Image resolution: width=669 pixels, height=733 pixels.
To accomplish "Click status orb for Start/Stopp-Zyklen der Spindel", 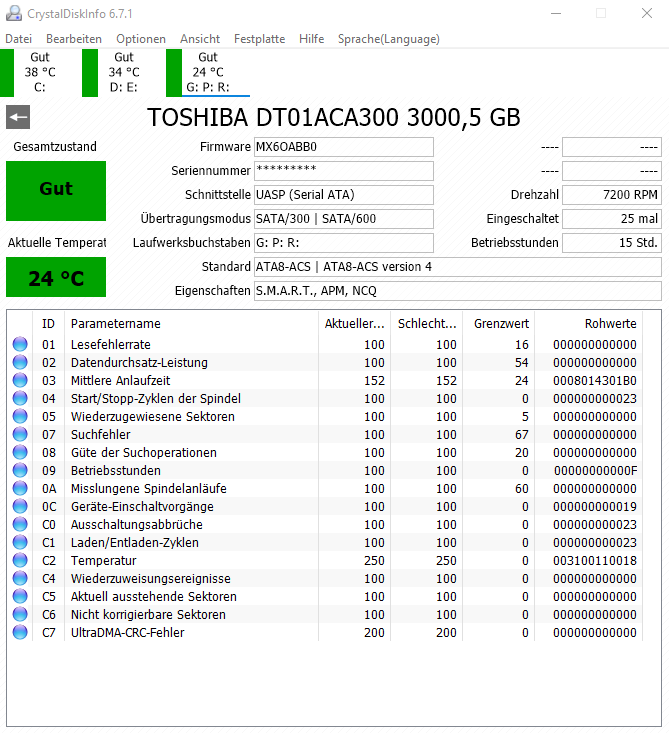I will 20,398.
